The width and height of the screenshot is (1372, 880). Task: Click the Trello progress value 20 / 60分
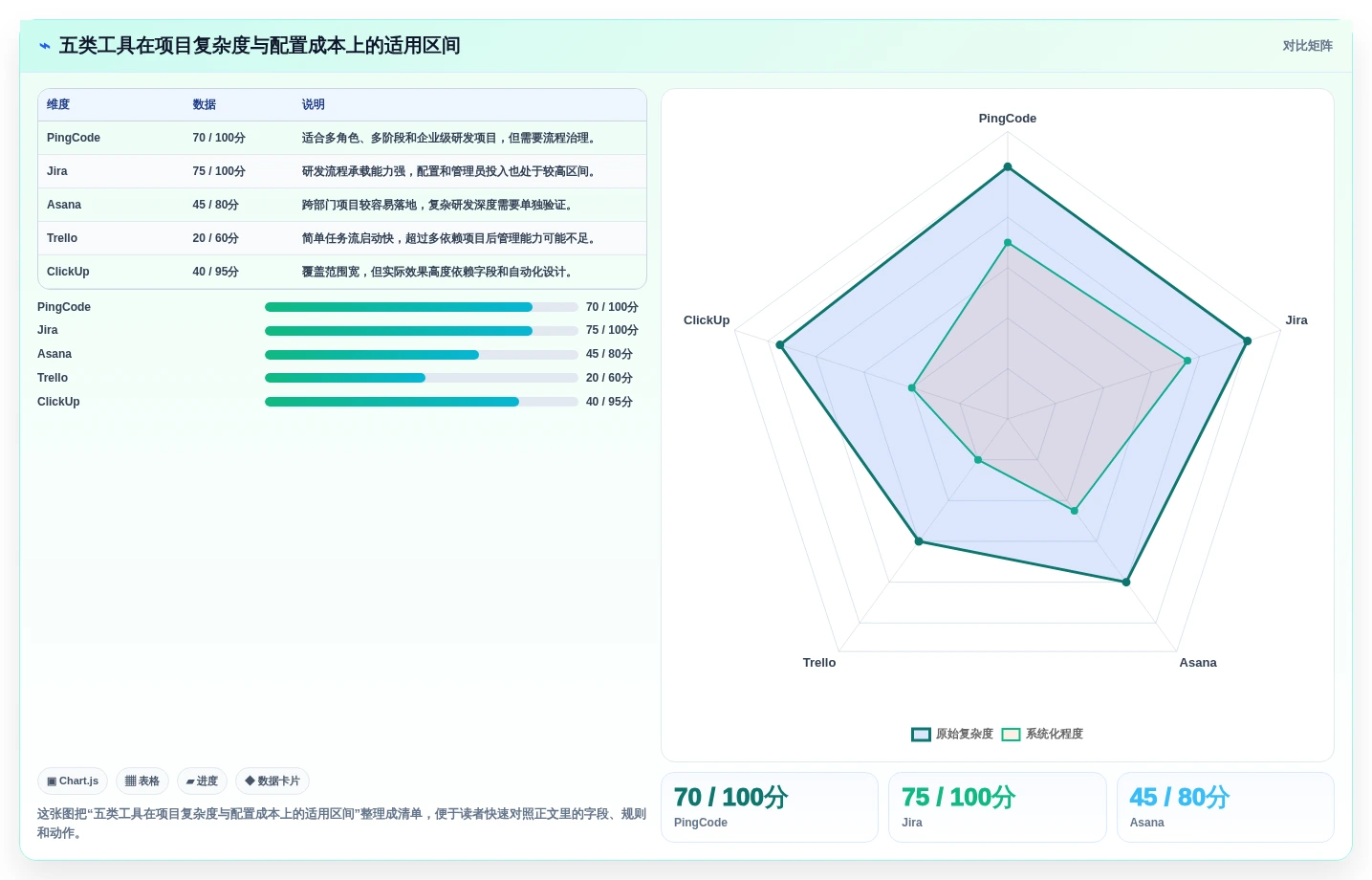(x=609, y=378)
